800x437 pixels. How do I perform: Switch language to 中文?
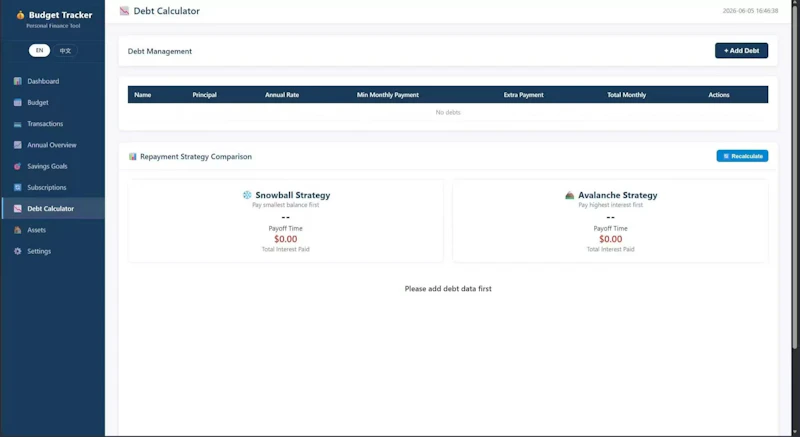(x=65, y=50)
